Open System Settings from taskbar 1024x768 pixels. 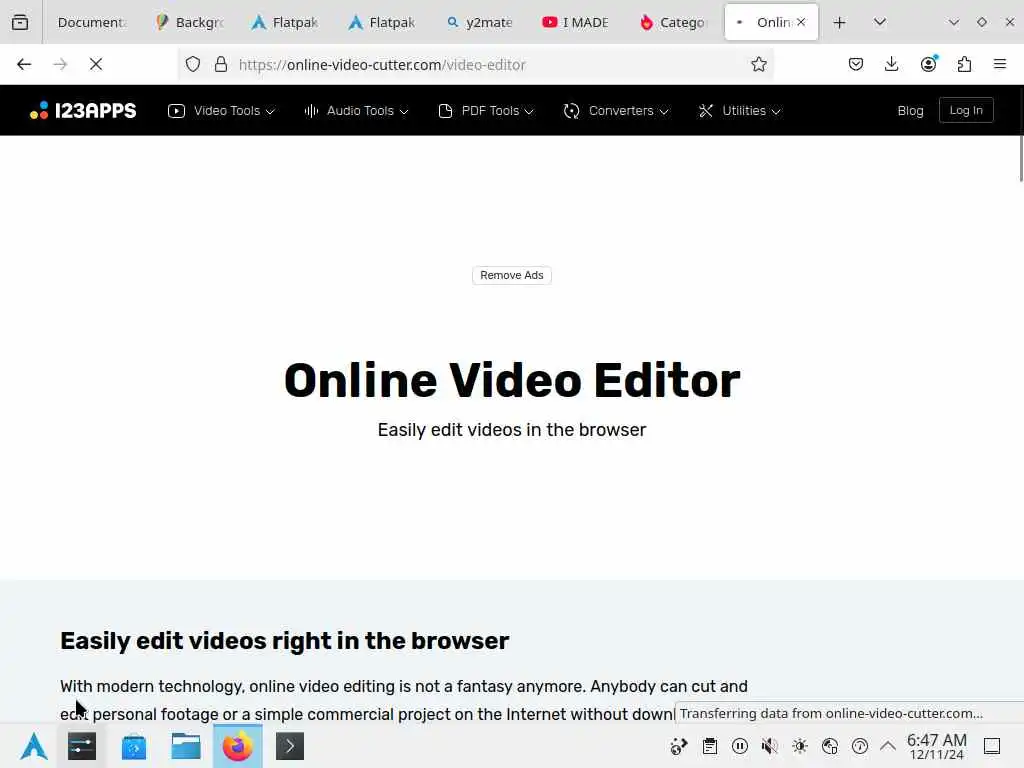click(x=82, y=746)
